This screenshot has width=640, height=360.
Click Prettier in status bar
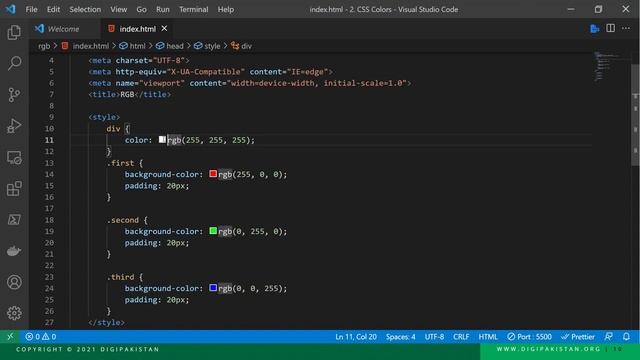coord(578,337)
